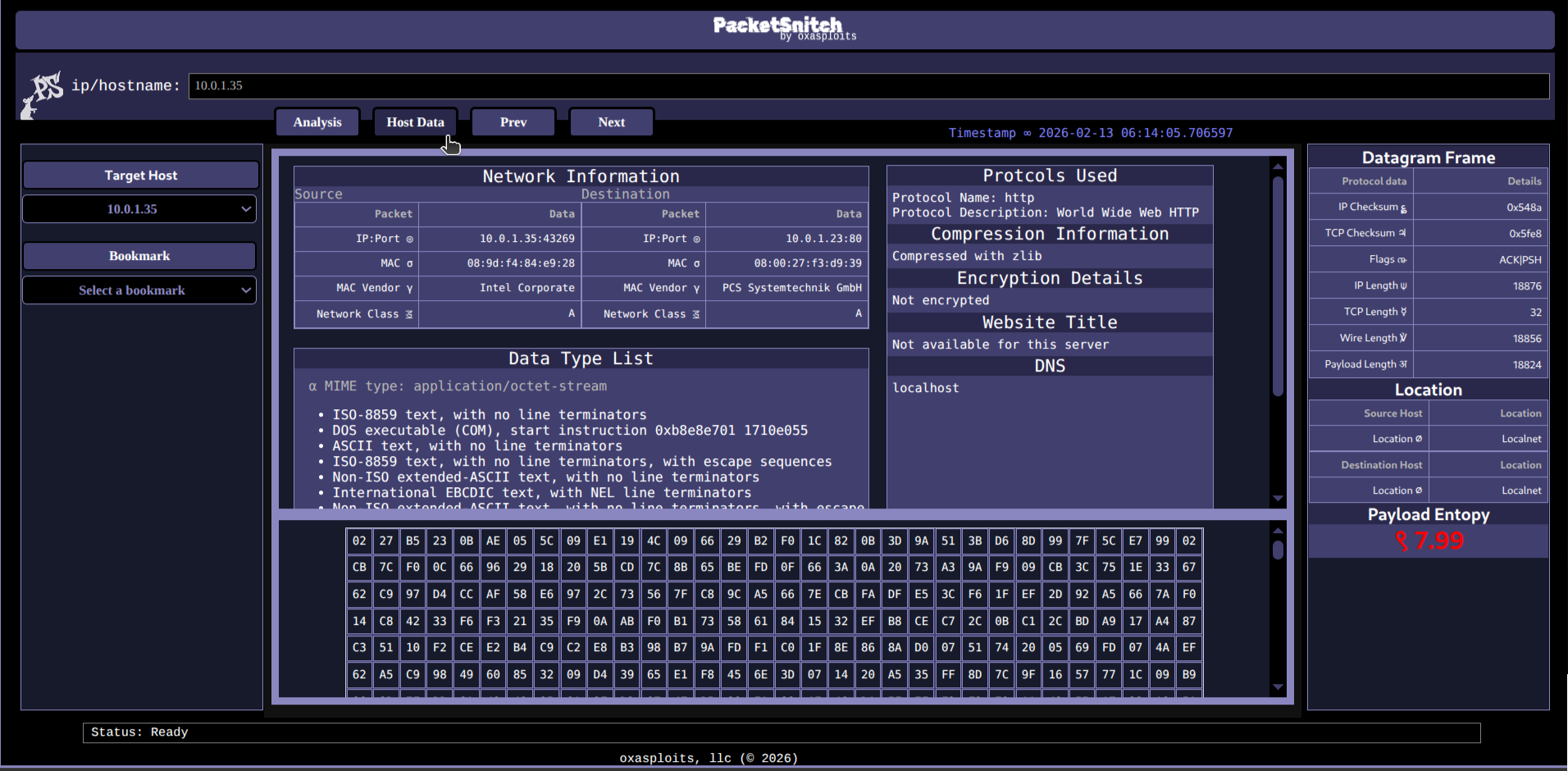Viewport: 1568px width, 771px height.
Task: Click the infinity symbol beside Timestamp
Action: pos(1027,133)
